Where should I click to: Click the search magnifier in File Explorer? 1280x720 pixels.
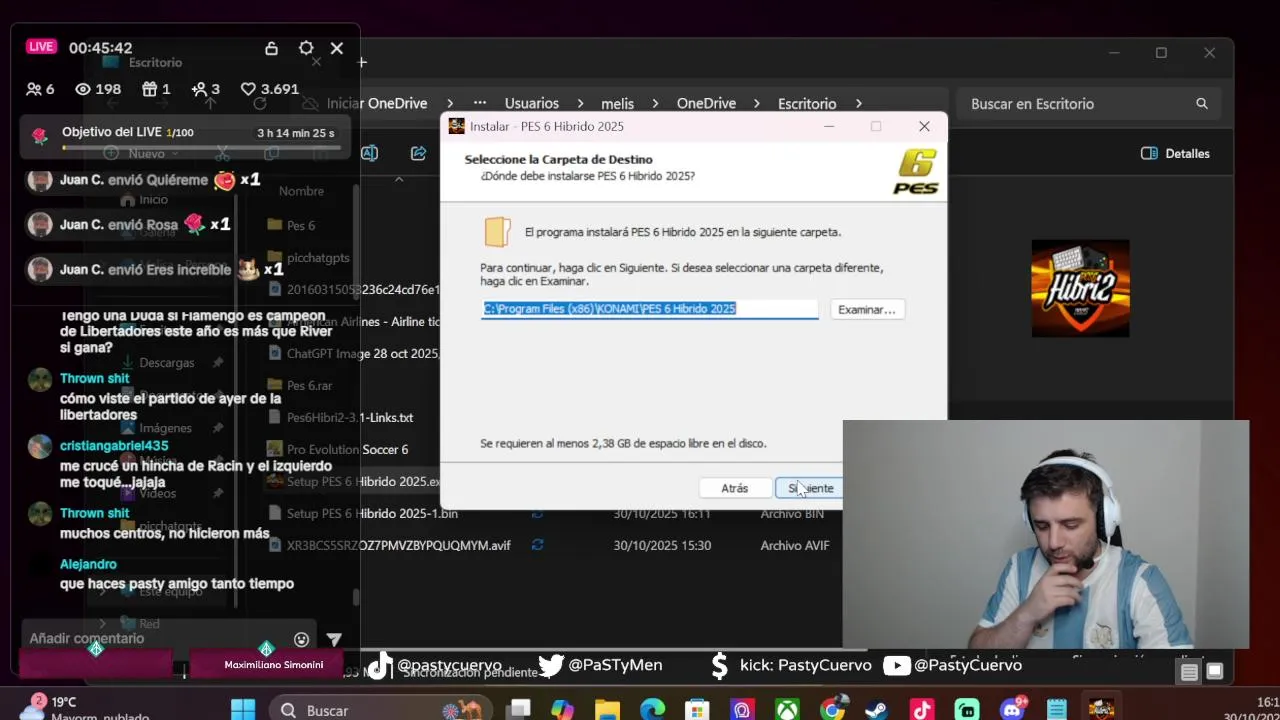(1202, 104)
